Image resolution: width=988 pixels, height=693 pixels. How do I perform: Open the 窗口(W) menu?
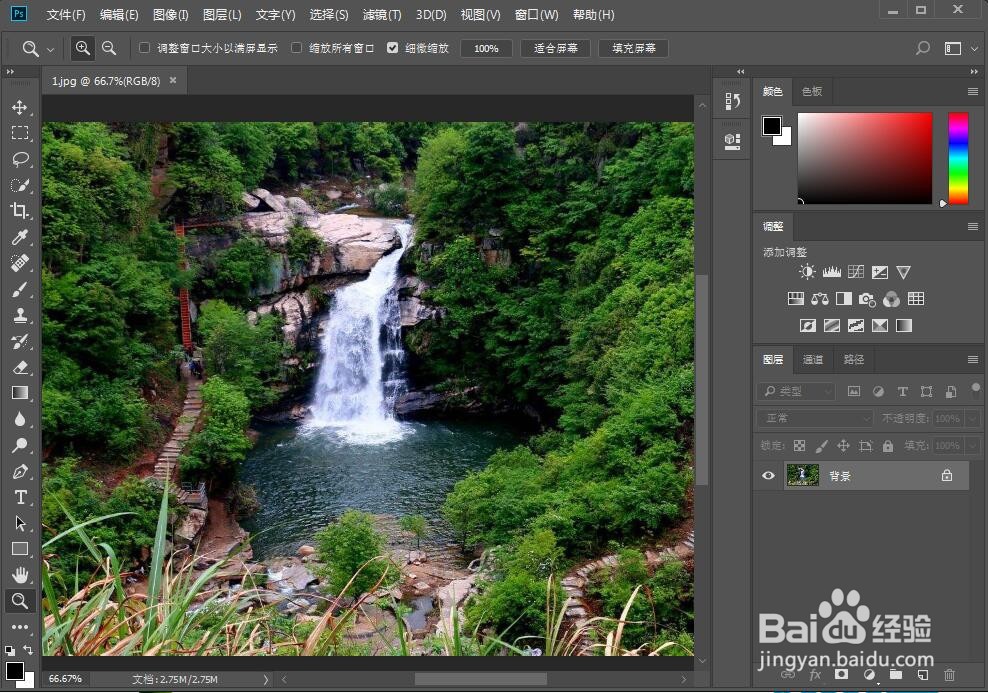coord(536,14)
